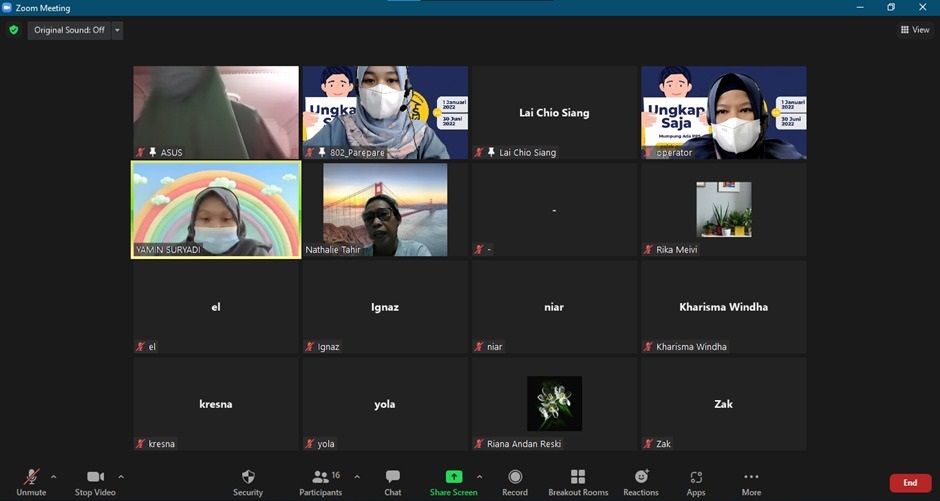The width and height of the screenshot is (940, 501).
Task: Open the View layout menu
Action: pos(915,30)
